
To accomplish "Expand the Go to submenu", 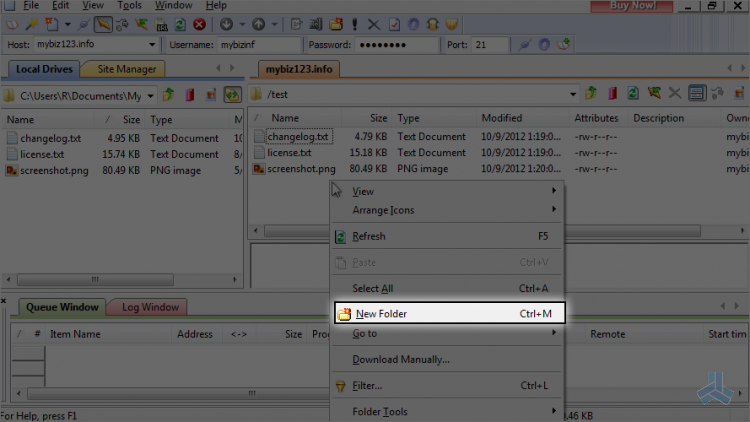I will click(447, 333).
